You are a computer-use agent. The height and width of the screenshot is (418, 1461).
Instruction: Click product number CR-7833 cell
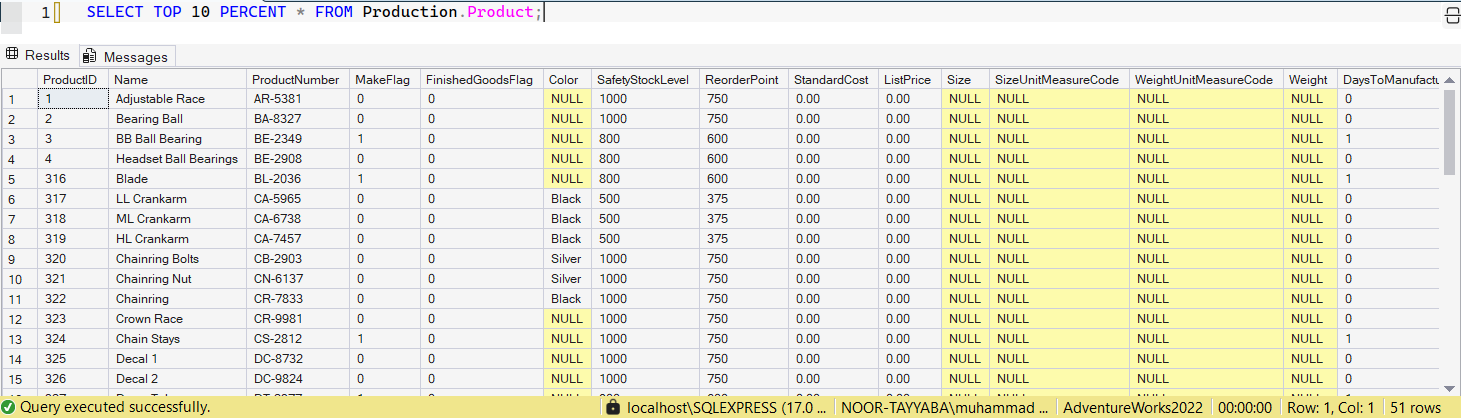[297, 299]
